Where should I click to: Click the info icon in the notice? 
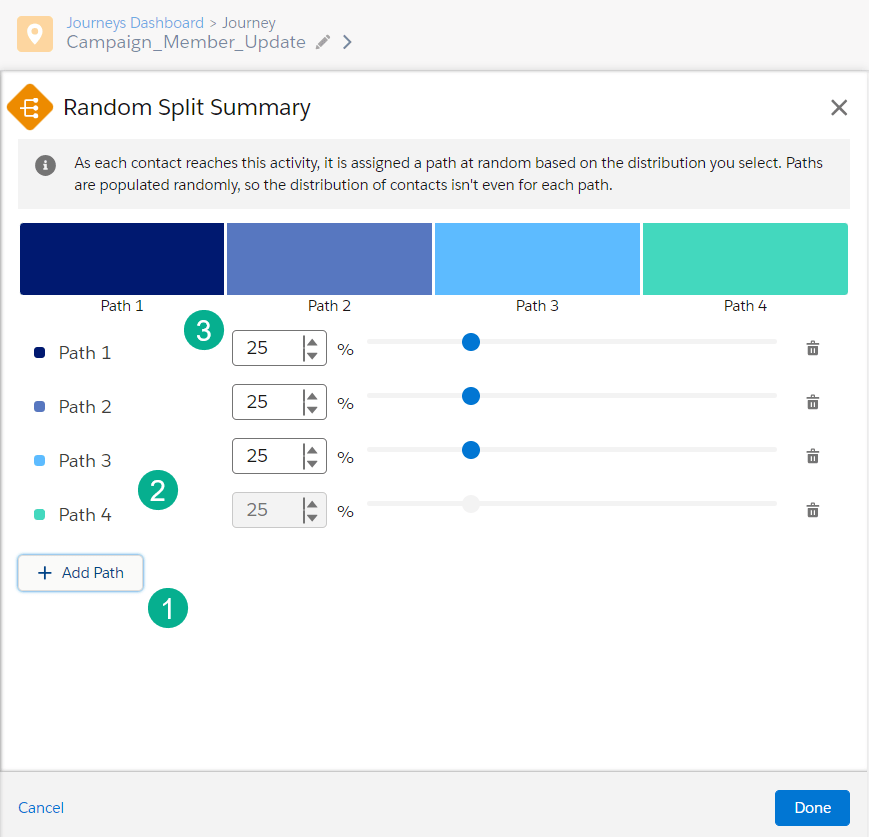point(45,165)
